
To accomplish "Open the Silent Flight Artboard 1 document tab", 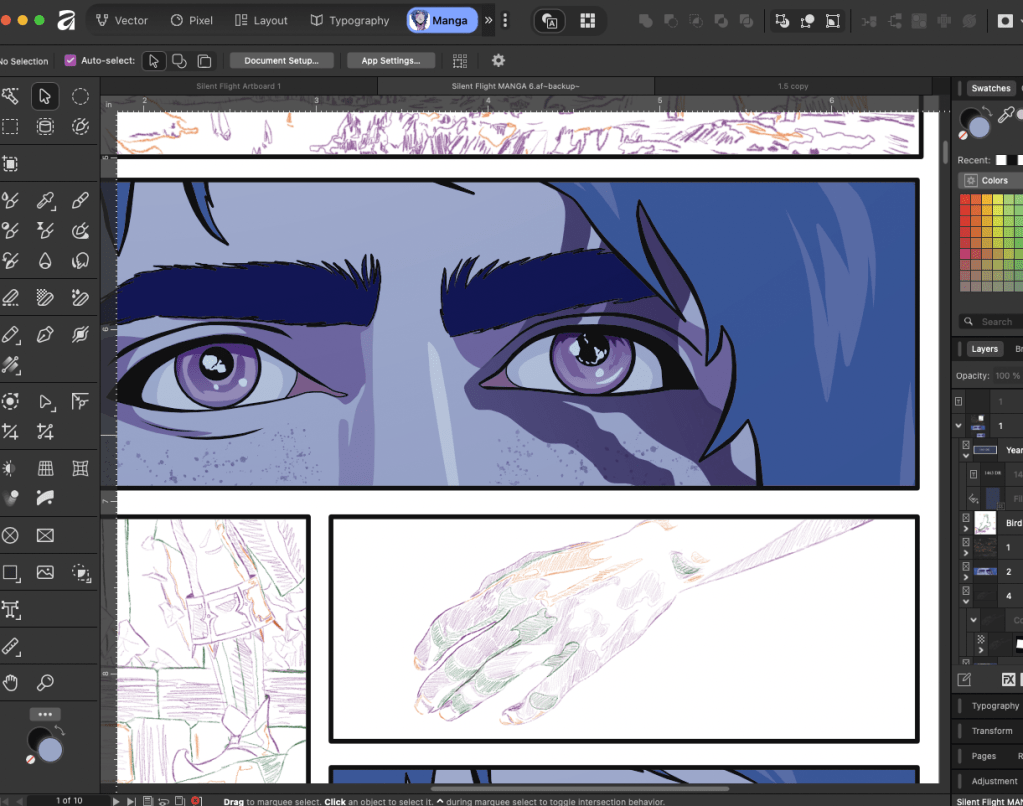I will pos(239,87).
